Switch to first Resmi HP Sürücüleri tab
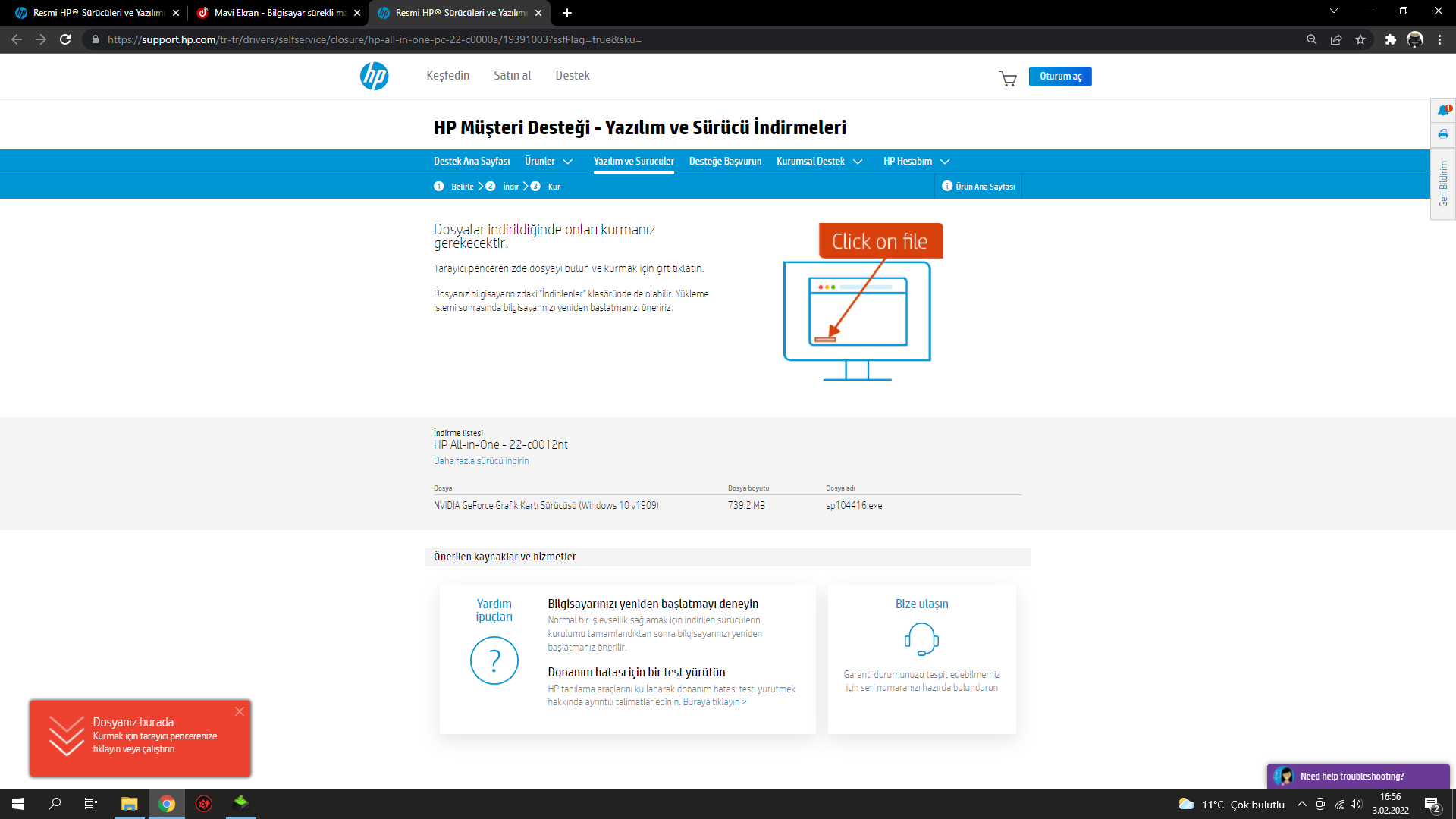 pos(97,13)
